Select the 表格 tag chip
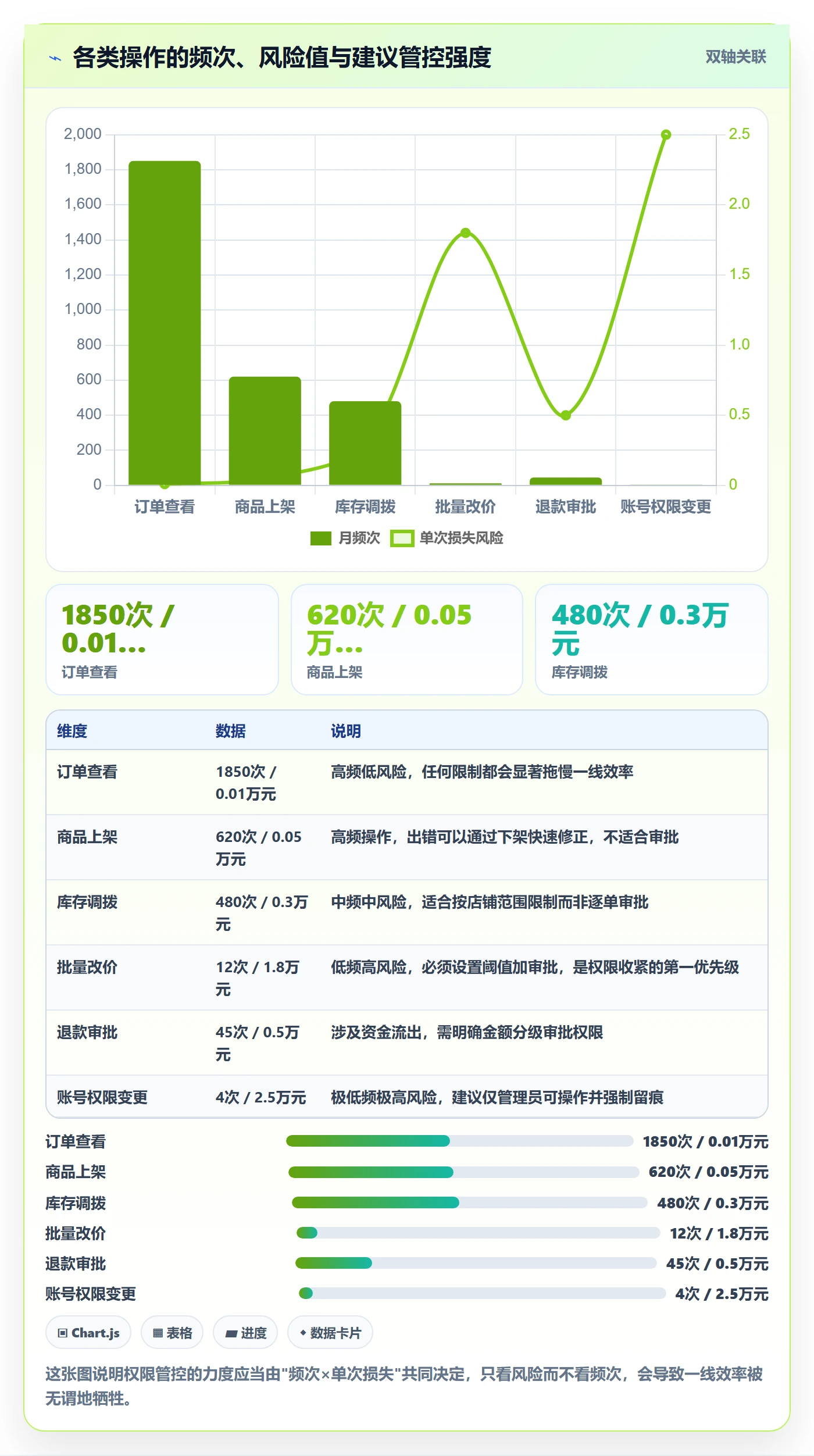 click(x=172, y=1332)
